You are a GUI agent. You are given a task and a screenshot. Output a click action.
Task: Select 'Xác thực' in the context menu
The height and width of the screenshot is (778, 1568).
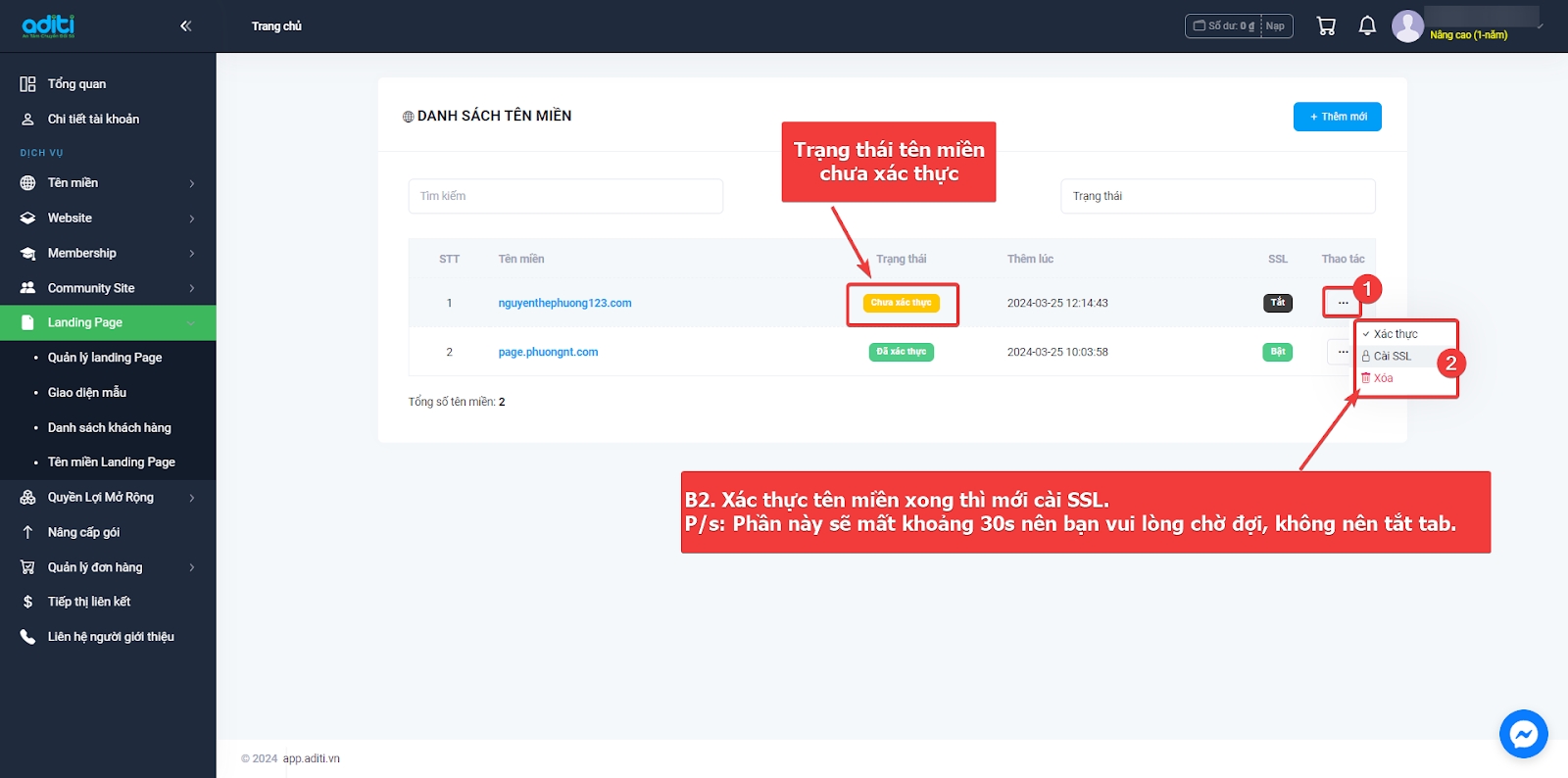1395,334
